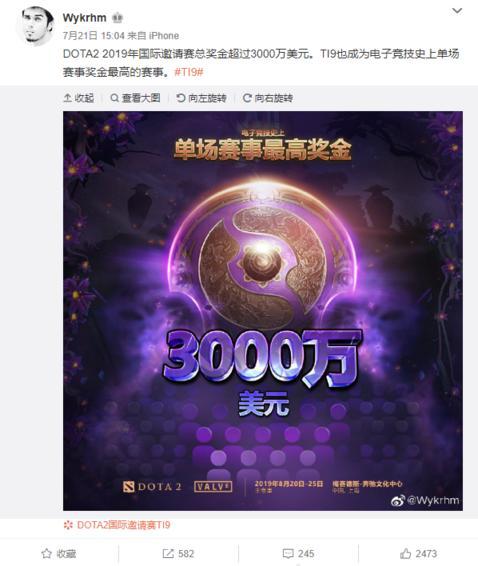Like the post with thumbs-up 2473
Viewport: 478px width, 566px height.
point(418,553)
